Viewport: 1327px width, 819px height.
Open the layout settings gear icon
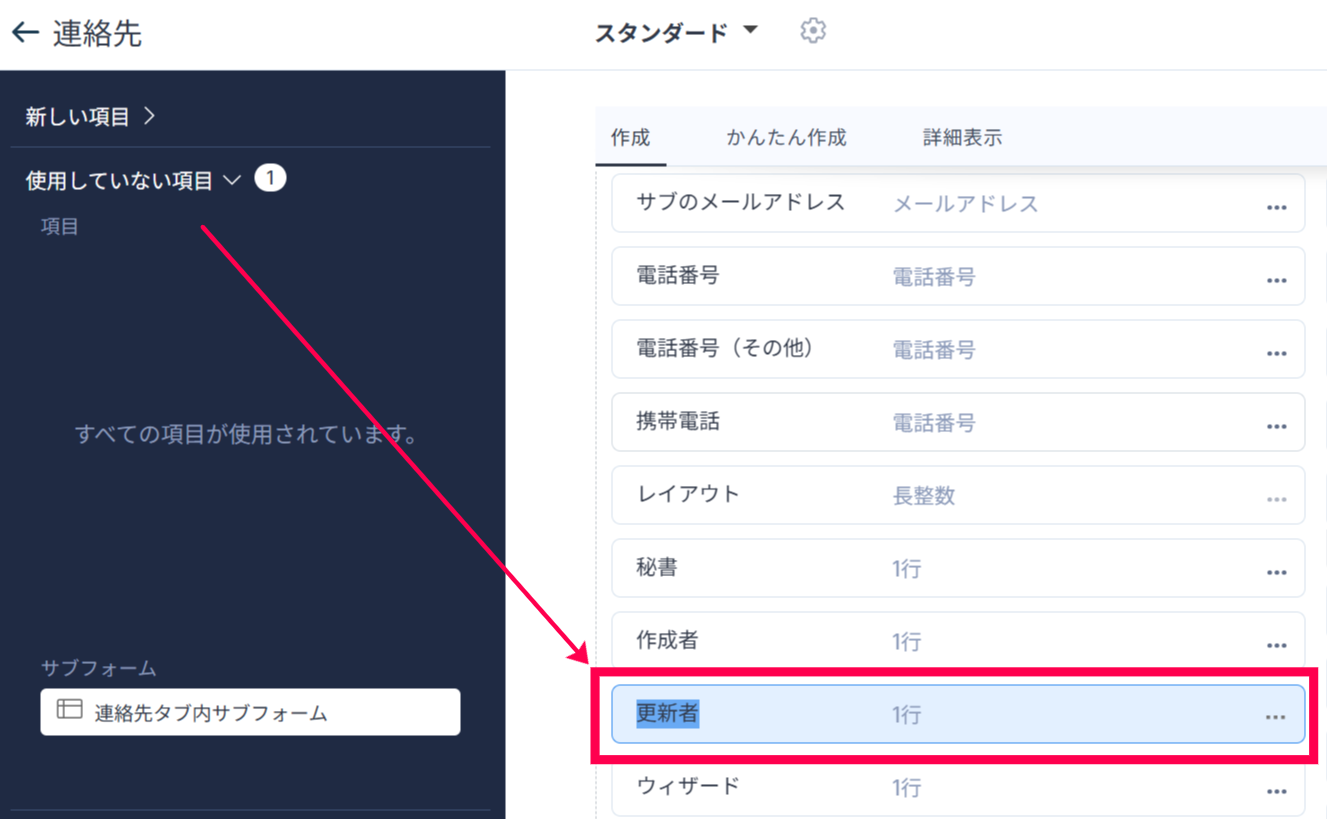point(813,31)
